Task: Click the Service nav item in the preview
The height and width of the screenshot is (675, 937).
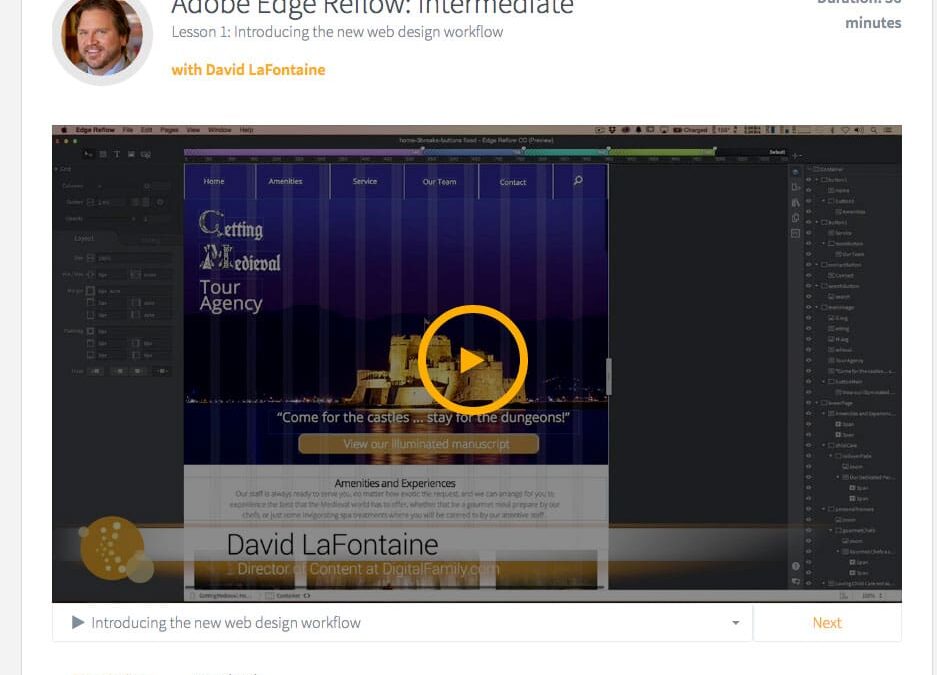Action: (365, 182)
